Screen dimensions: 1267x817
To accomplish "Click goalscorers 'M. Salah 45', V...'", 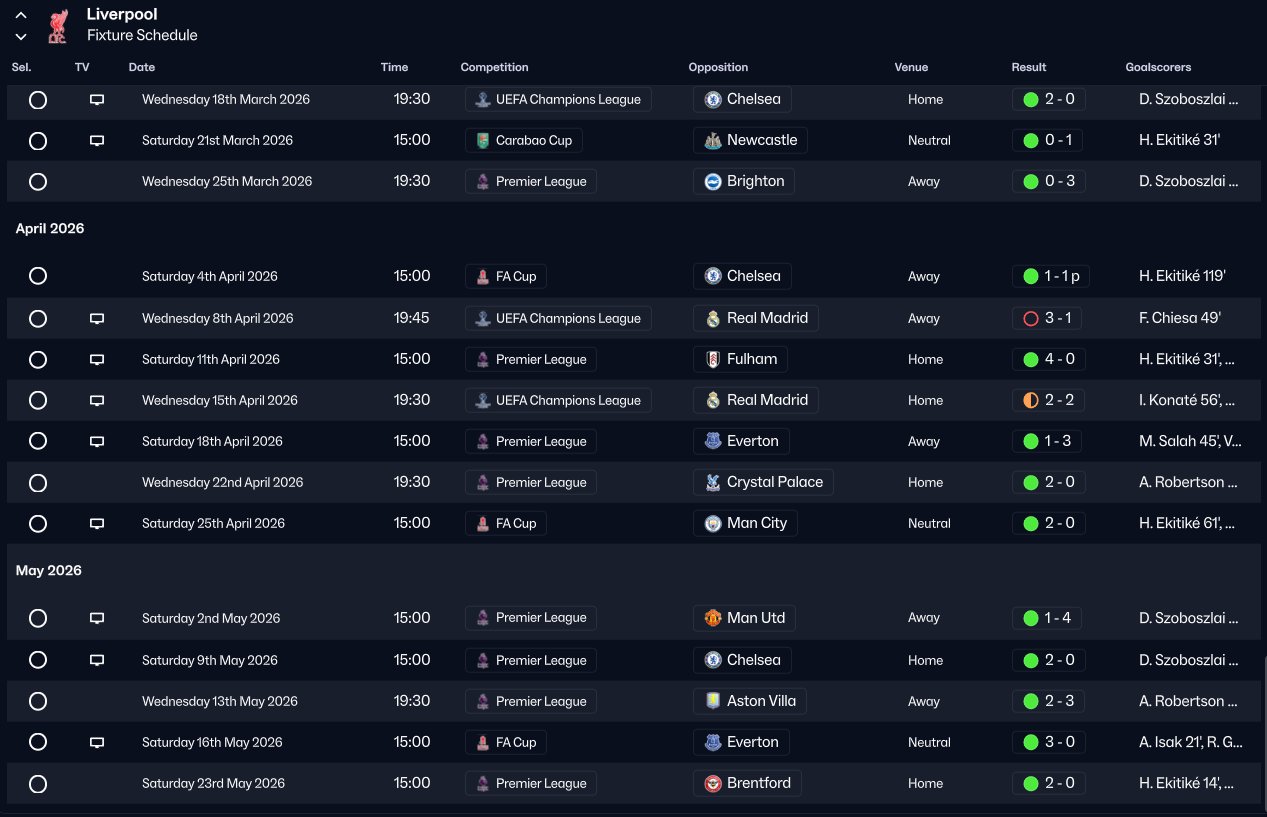I will pos(1191,441).
